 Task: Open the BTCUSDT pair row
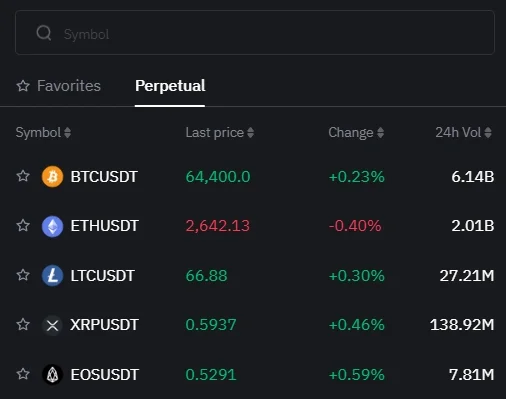(x=255, y=176)
